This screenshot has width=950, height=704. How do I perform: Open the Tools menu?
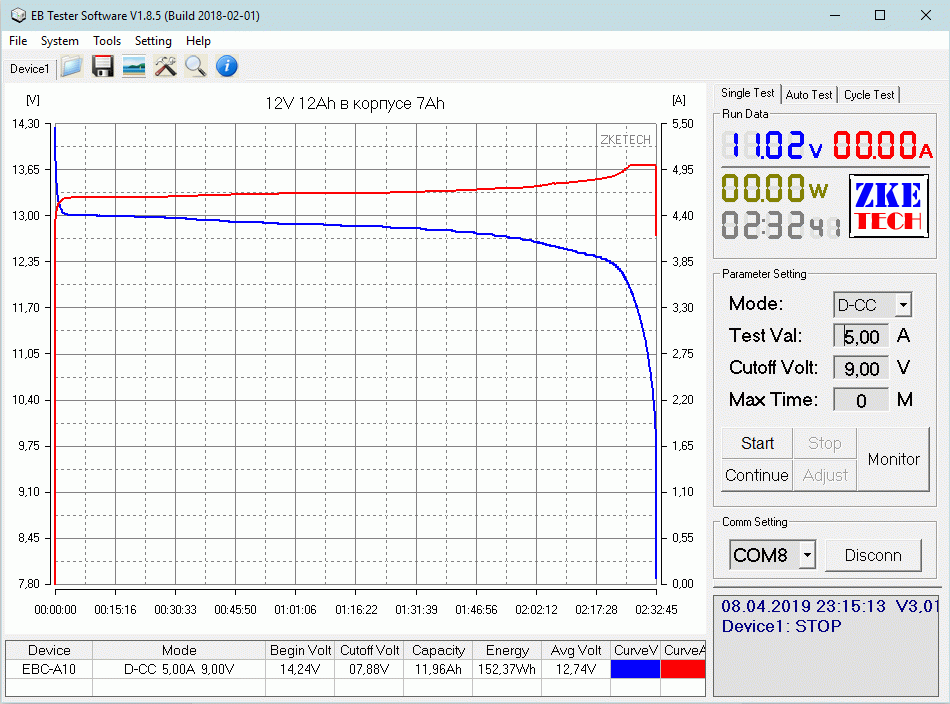click(x=107, y=41)
